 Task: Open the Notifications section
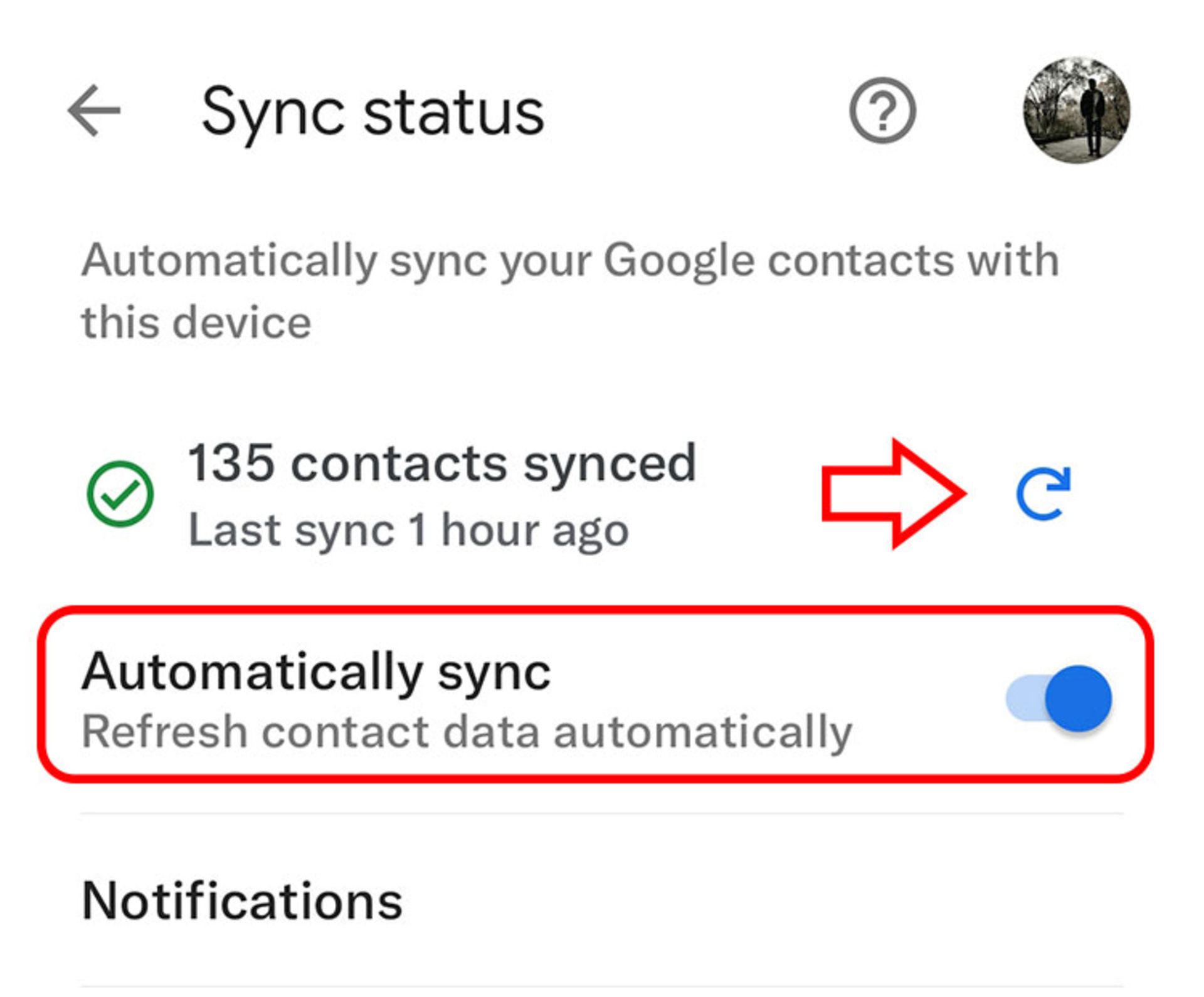(242, 901)
